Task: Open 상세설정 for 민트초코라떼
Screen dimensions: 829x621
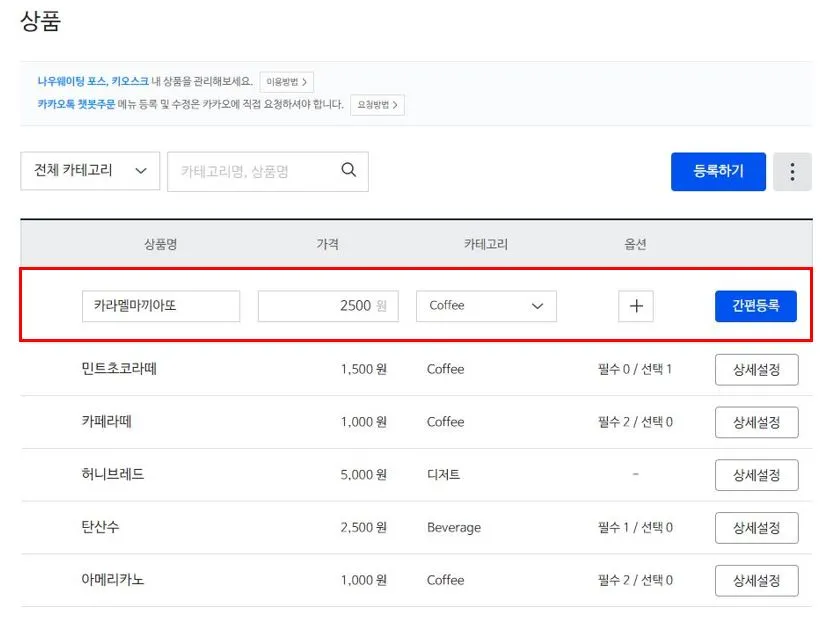Action: click(x=757, y=370)
